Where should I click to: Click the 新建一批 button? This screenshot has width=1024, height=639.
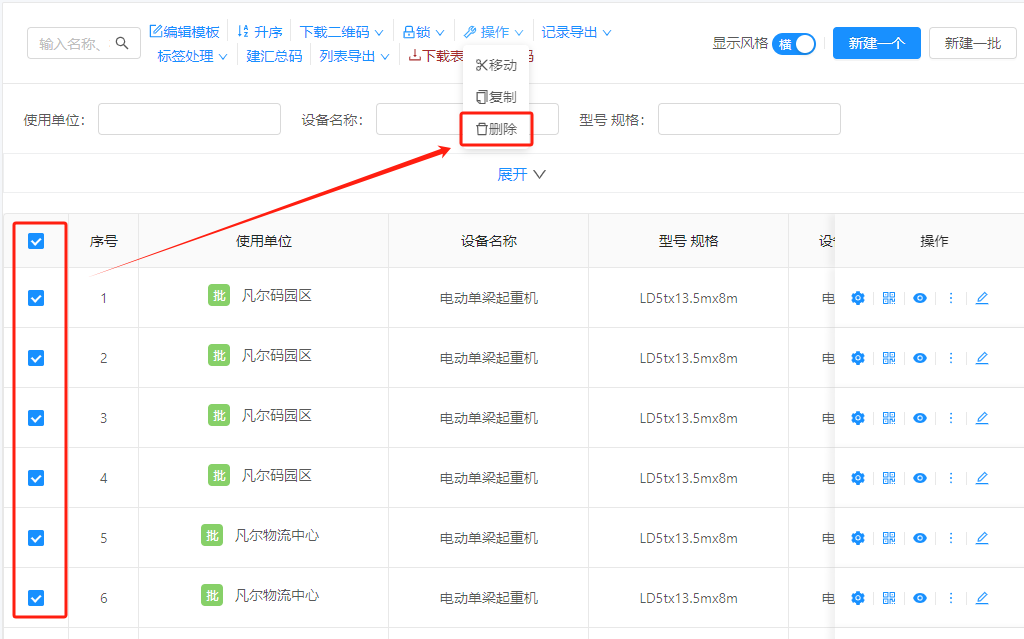(972, 43)
